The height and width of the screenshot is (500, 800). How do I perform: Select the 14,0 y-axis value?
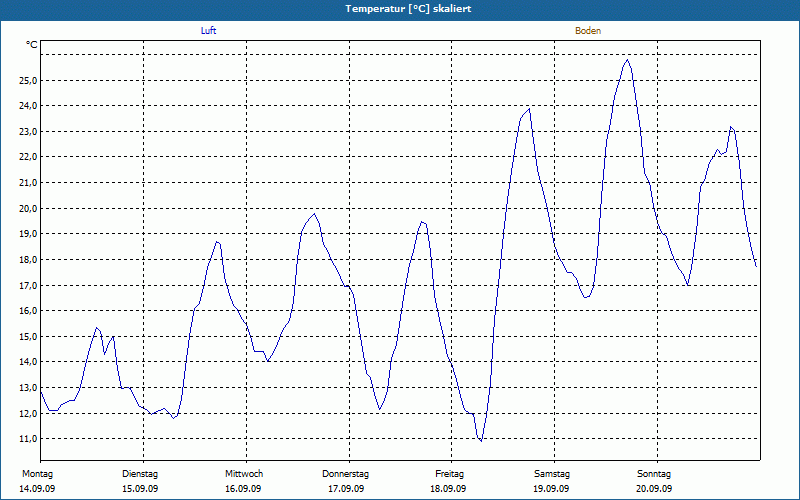(28, 362)
